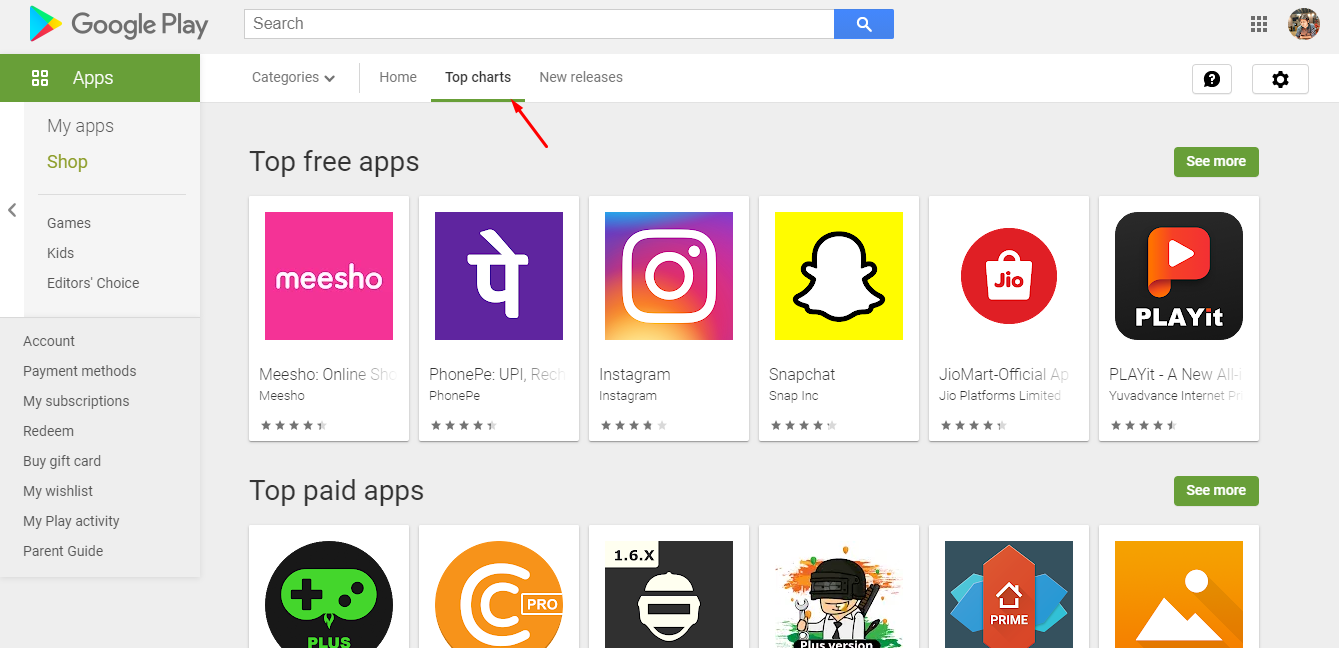Click See more for Top paid apps
Viewport: 1339px width, 648px height.
click(x=1216, y=490)
